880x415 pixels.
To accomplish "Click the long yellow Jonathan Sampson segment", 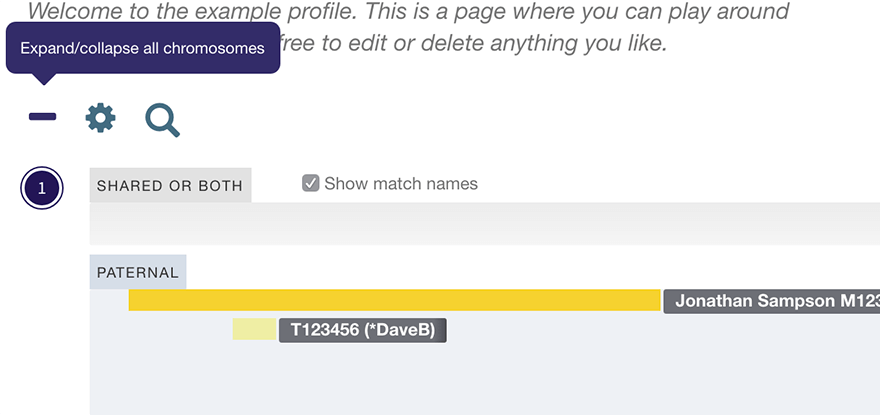I will click(x=394, y=300).
